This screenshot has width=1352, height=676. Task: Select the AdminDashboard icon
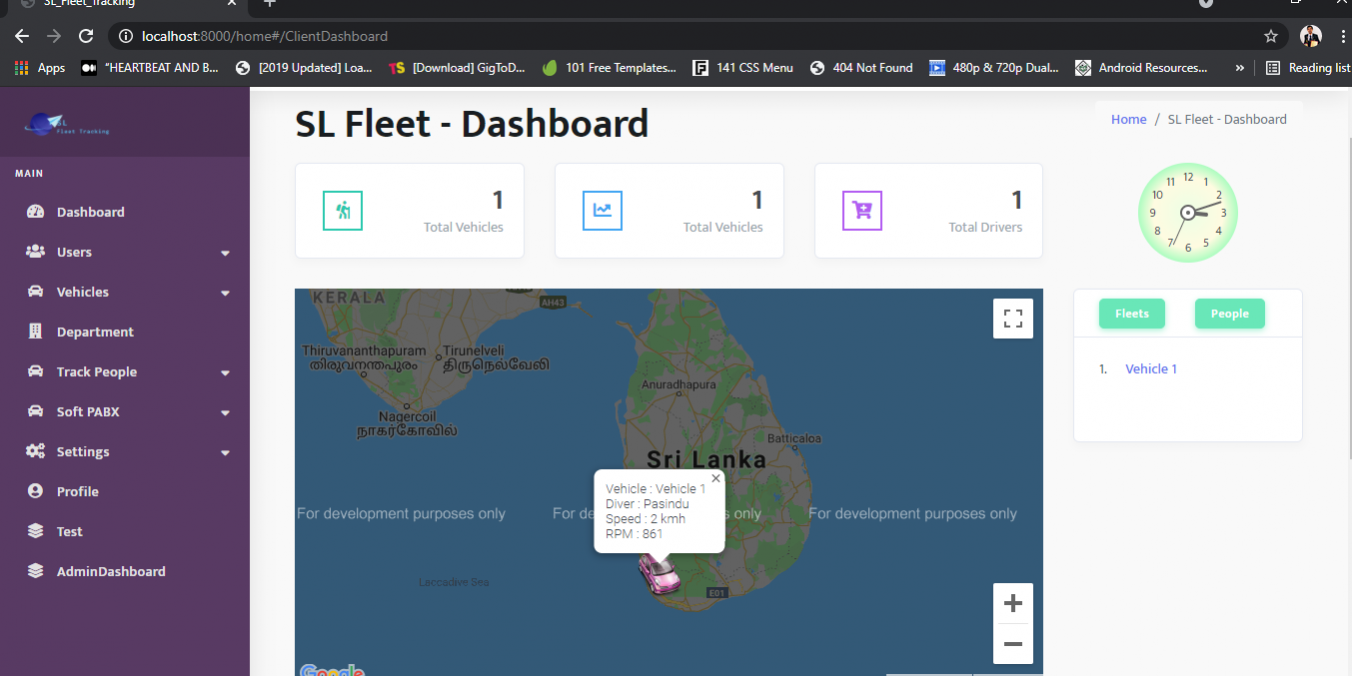pos(35,571)
